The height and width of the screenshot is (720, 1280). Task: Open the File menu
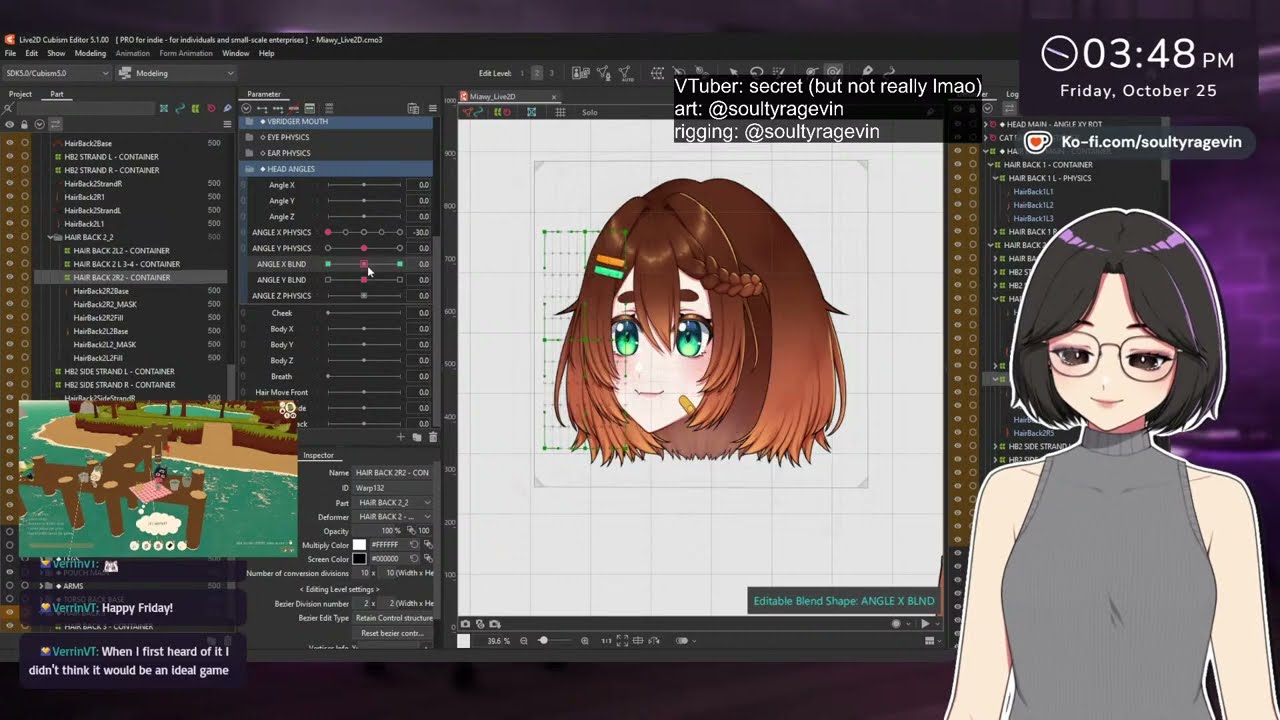[11, 53]
